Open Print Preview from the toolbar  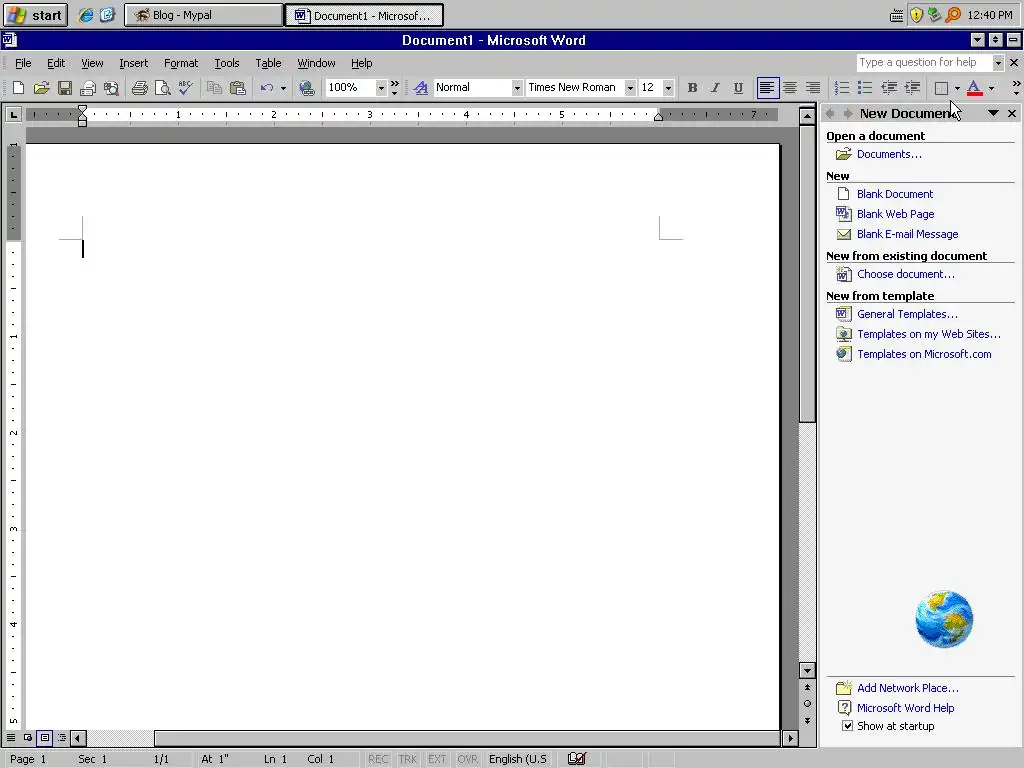coord(162,88)
